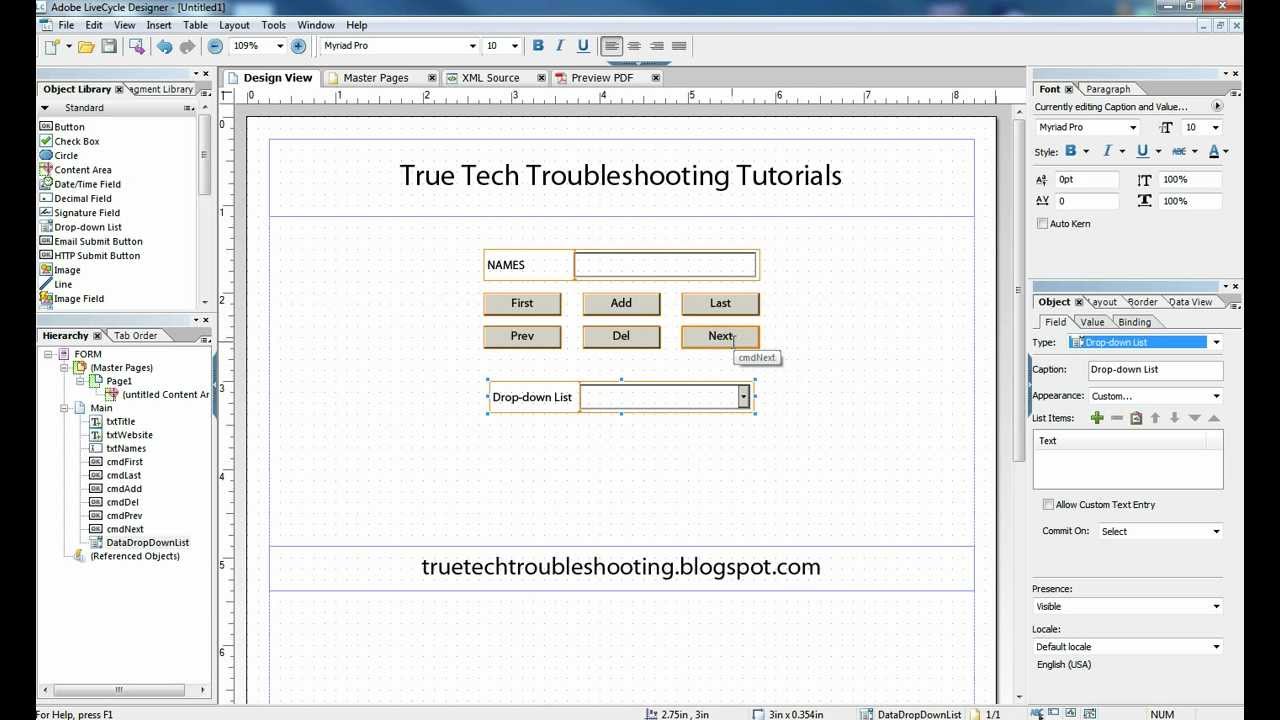Click the NAMES text field on form
This screenshot has width=1280, height=720.
665,265
